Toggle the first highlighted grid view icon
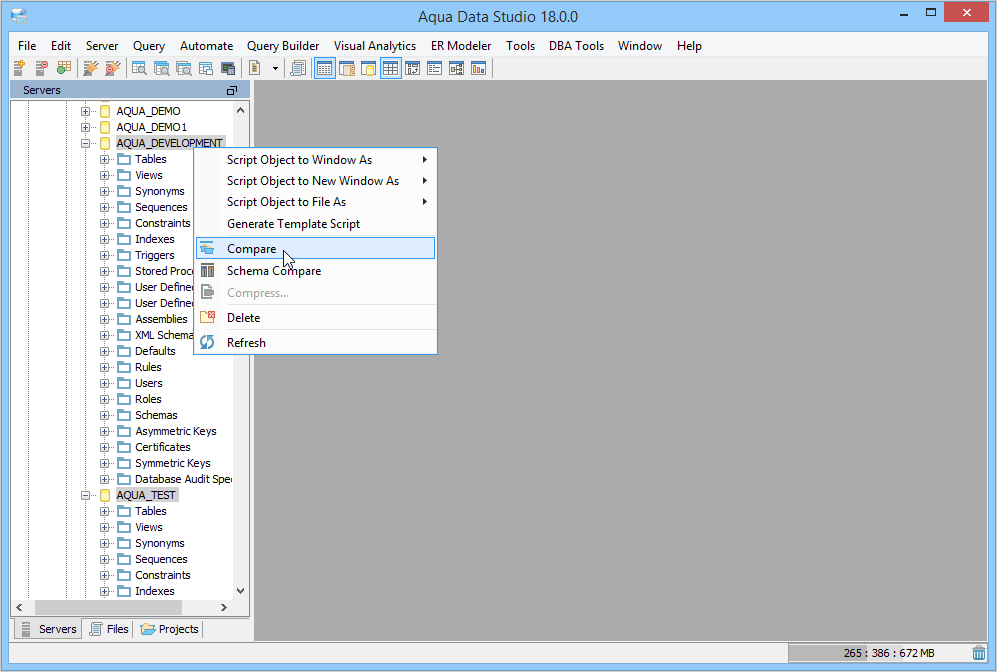Screen dimensions: 997x672 (x=324, y=68)
